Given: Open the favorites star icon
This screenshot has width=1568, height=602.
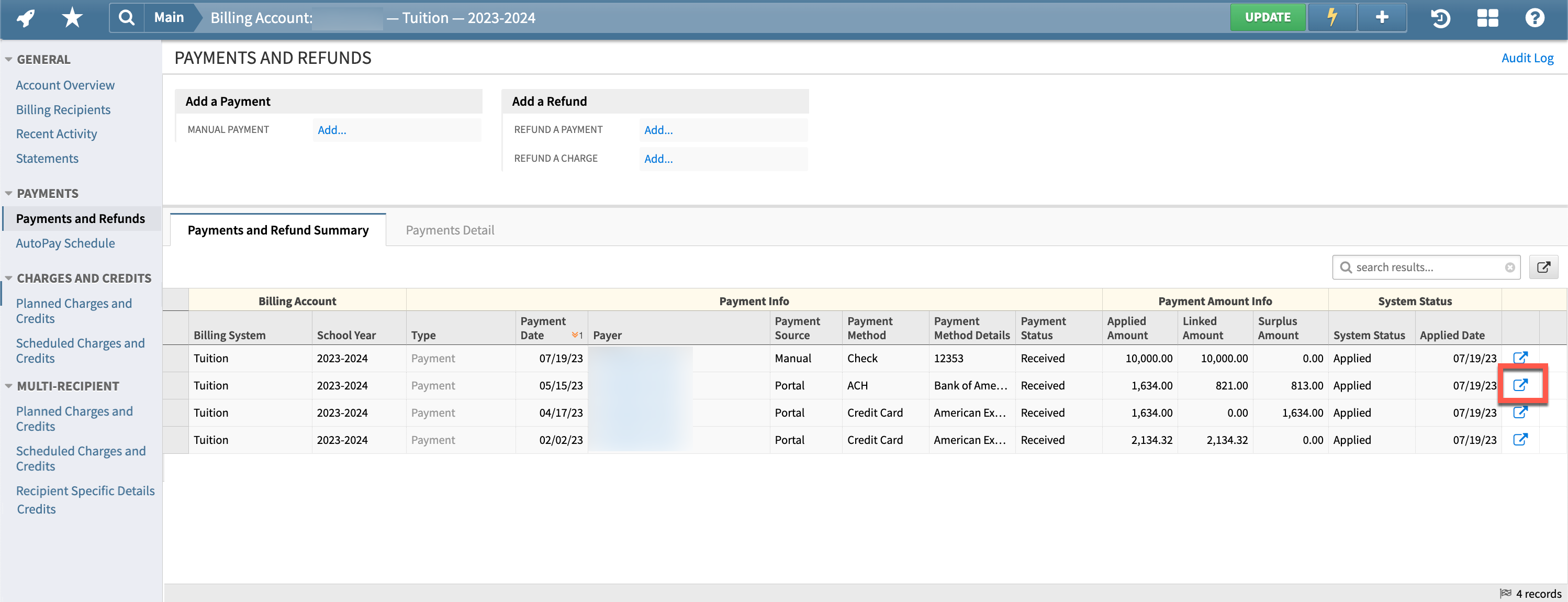Looking at the screenshot, I should (x=71, y=18).
